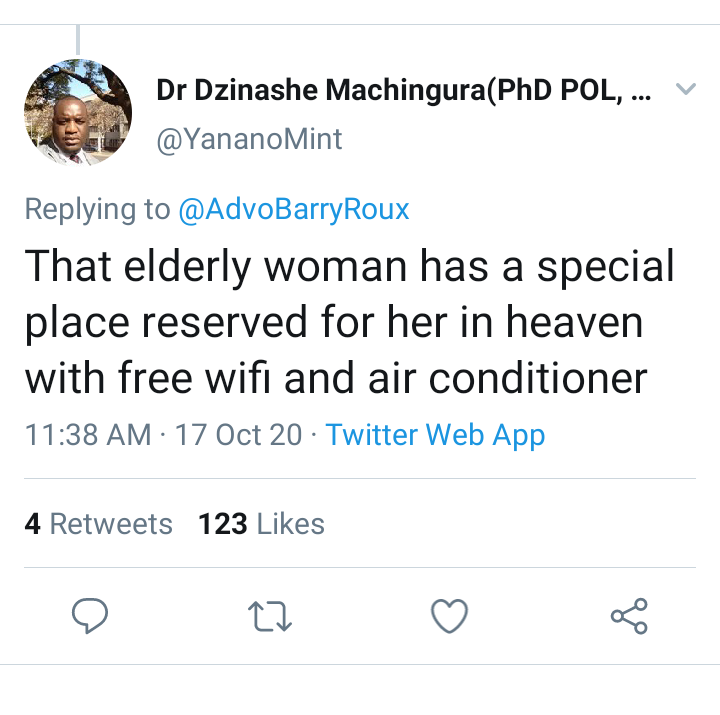View the 4 Retweets list
The height and width of the screenshot is (715, 720).
(x=99, y=524)
